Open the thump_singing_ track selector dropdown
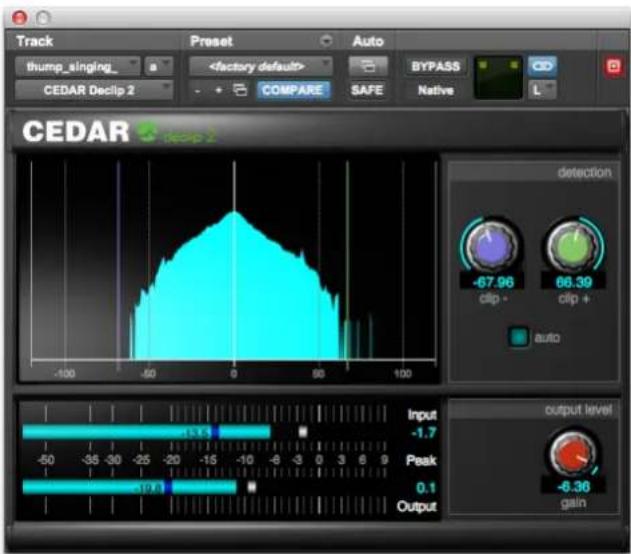 [78, 66]
